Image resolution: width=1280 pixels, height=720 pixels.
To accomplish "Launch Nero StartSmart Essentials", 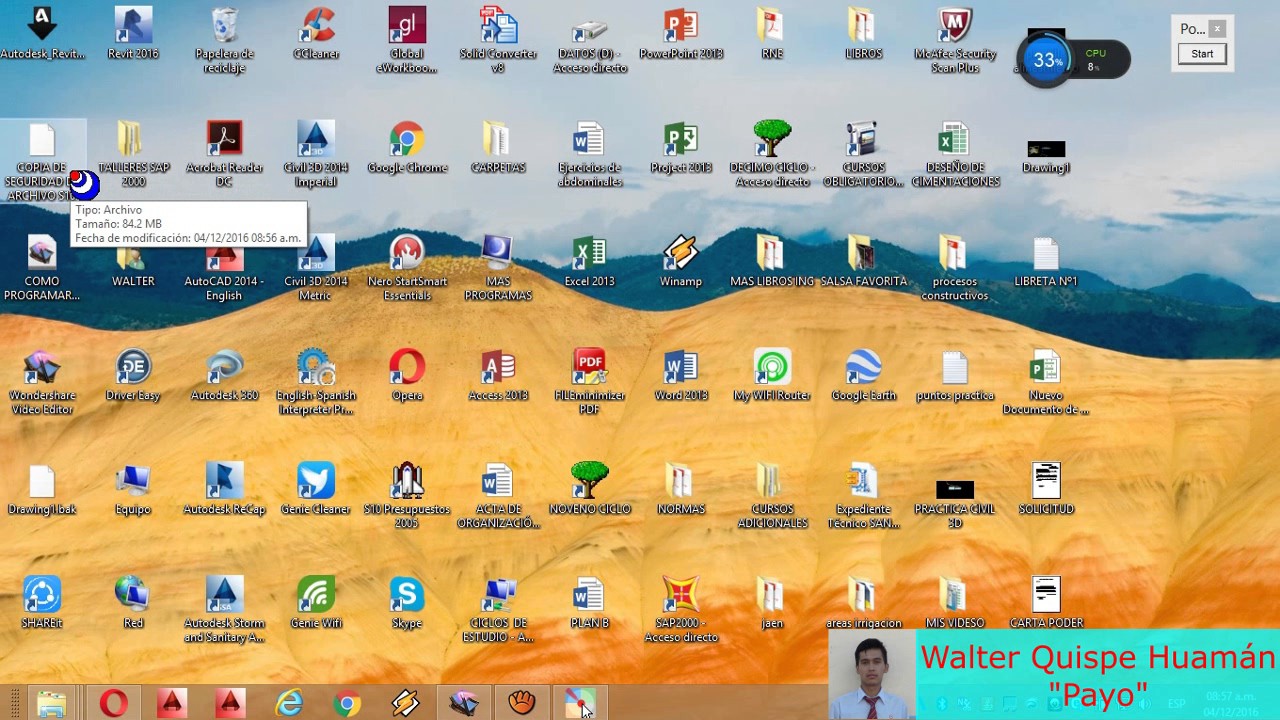I will click(x=407, y=268).
